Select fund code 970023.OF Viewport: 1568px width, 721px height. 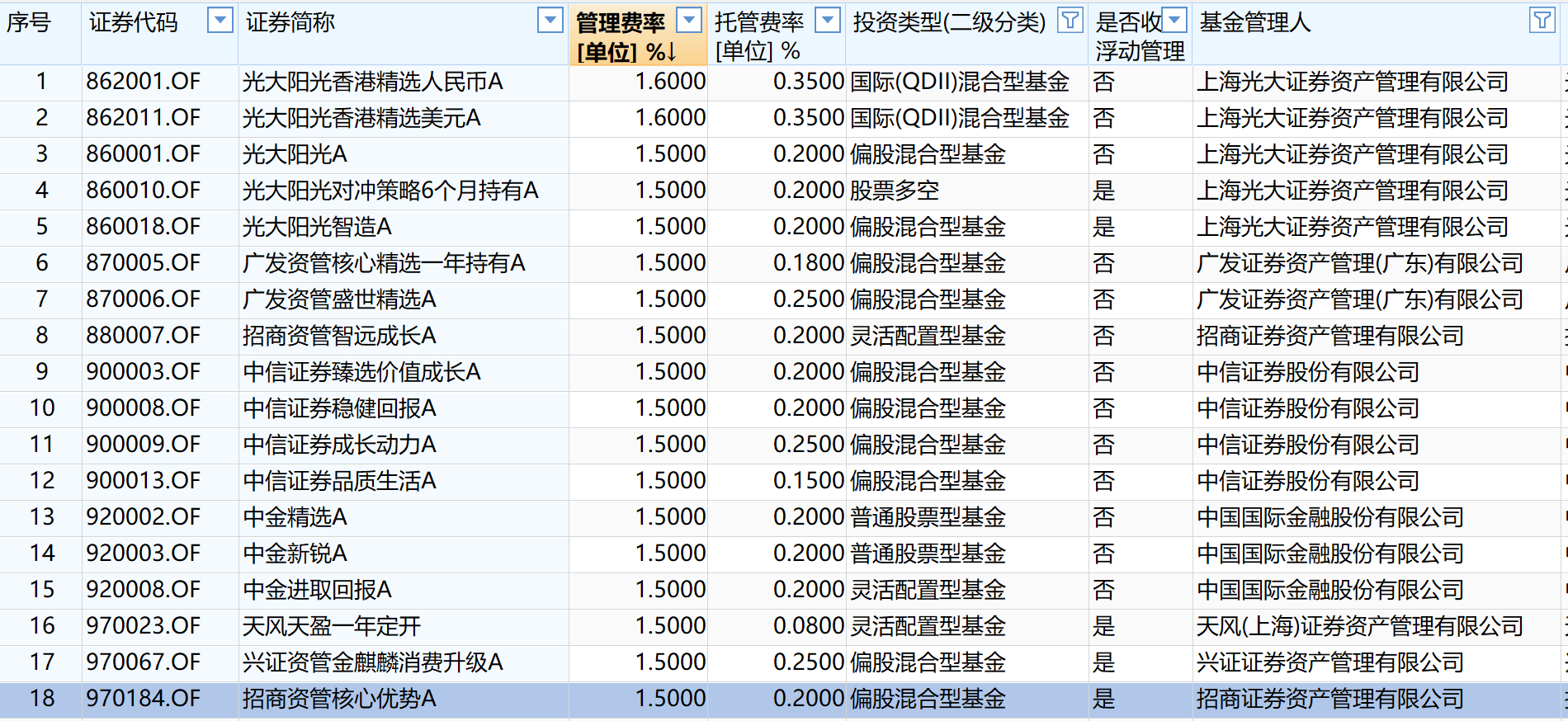pos(144,626)
